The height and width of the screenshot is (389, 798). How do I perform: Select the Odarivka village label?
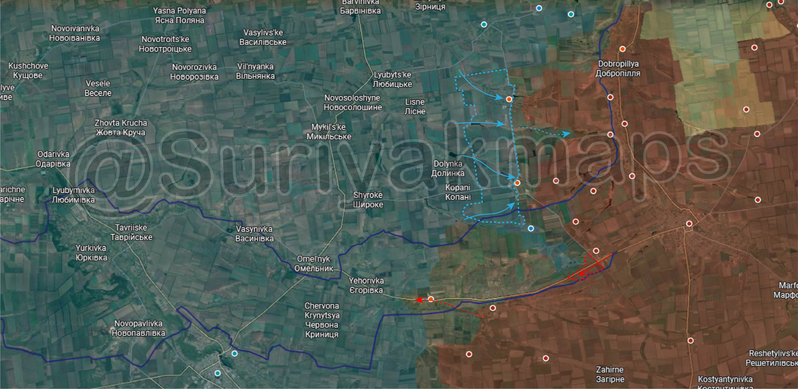pyautogui.click(x=53, y=159)
